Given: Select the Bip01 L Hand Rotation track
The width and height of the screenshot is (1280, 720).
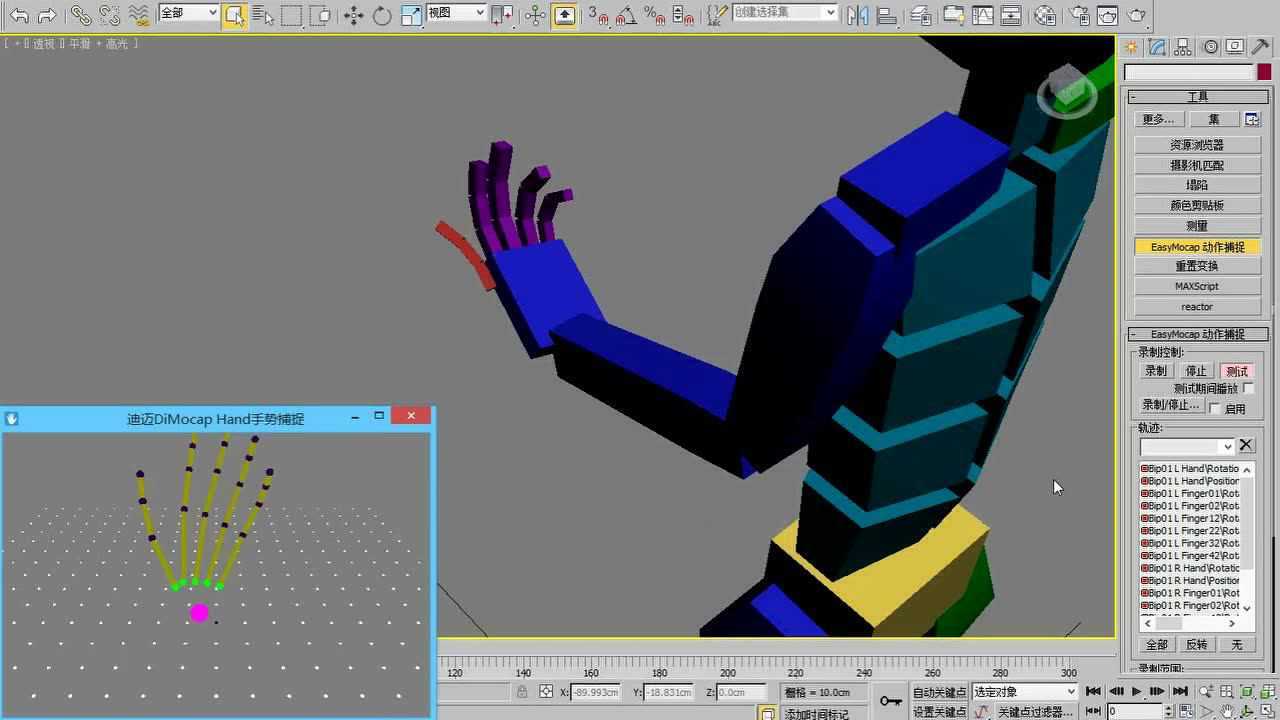Looking at the screenshot, I should 1192,468.
